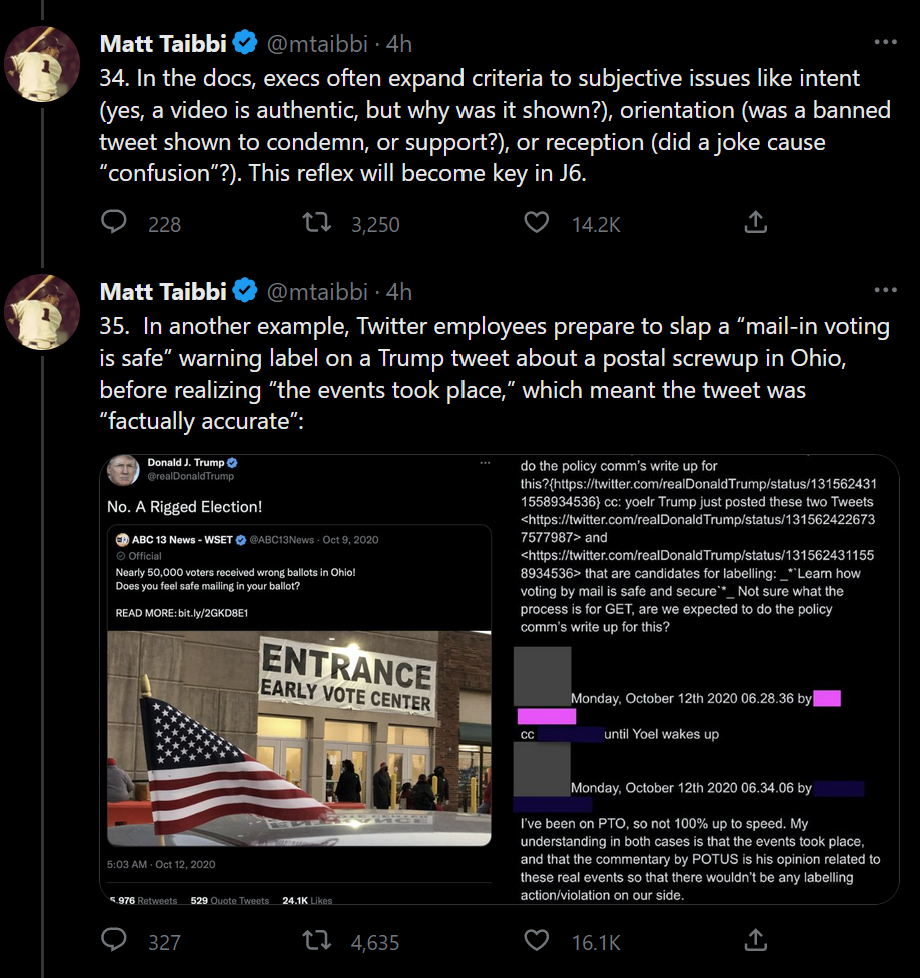
Task: Reply to tweet 35 with 327 replies
Action: pyautogui.click(x=115, y=940)
